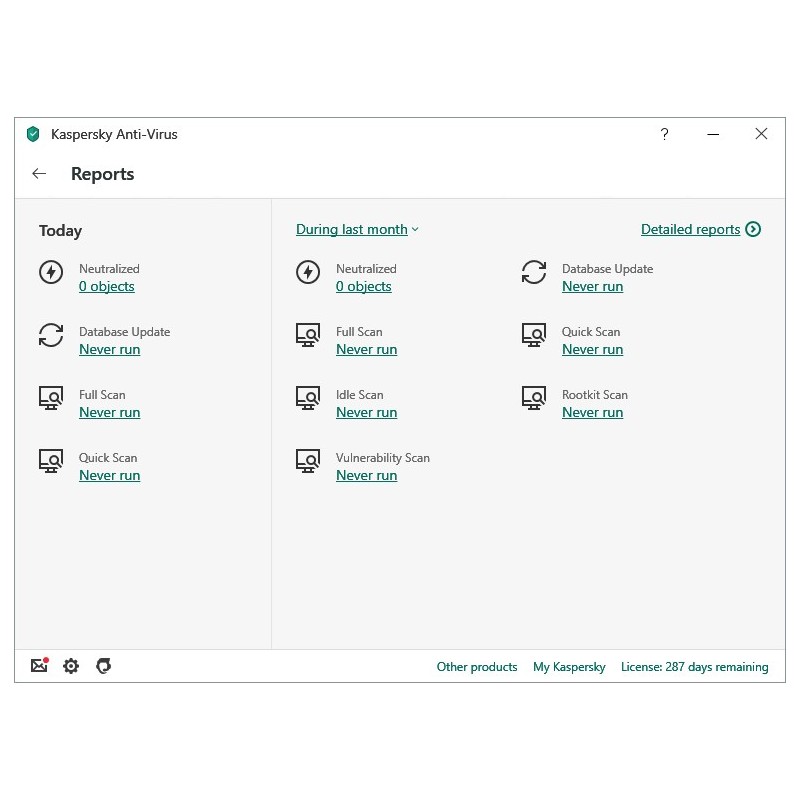The height and width of the screenshot is (800, 800).
Task: Open the help question mark icon
Action: tap(664, 134)
